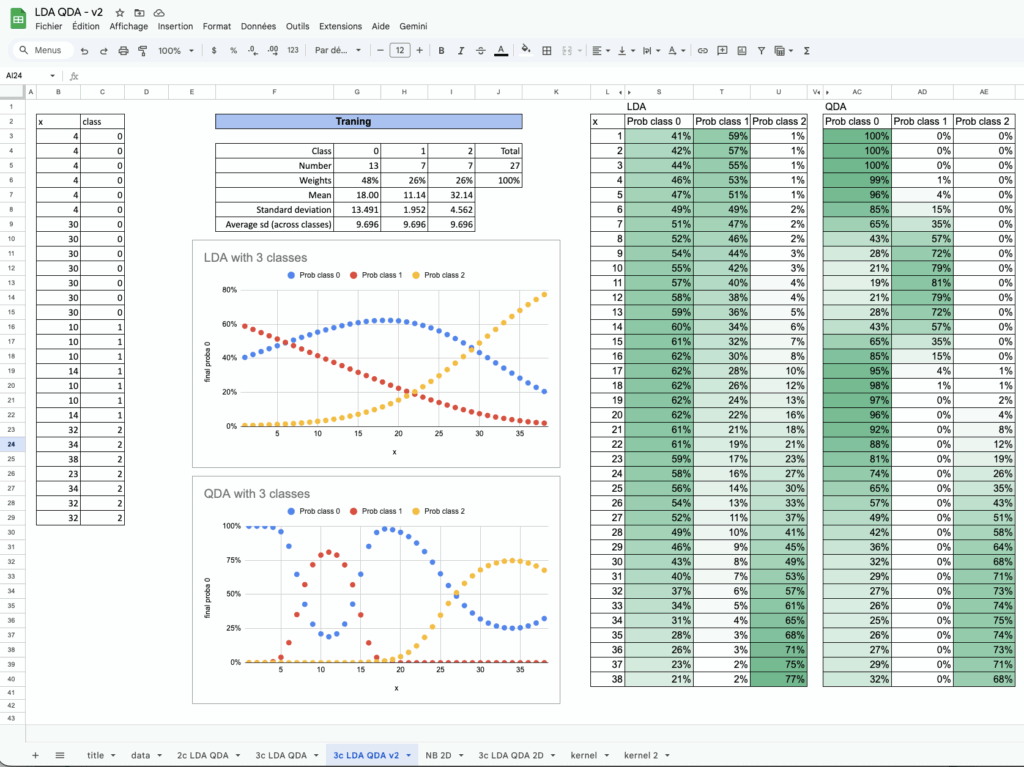This screenshot has width=1024, height=767.
Task: Open the kernel tab dropdown arrow
Action: tap(607, 756)
